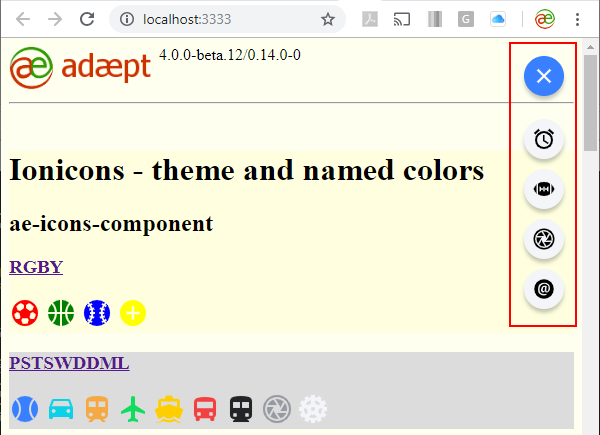Bookmark this page with the star
This screenshot has height=435, width=600.
(328, 19)
